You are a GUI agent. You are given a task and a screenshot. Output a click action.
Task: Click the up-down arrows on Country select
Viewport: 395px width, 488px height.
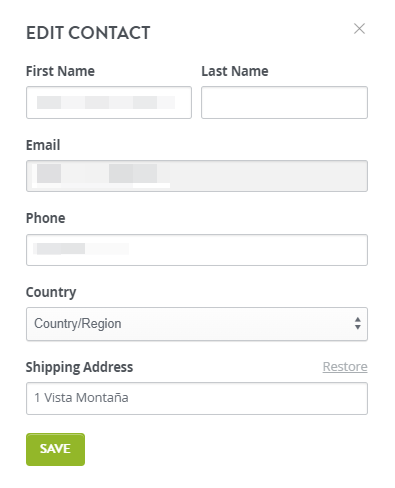pyautogui.click(x=357, y=323)
